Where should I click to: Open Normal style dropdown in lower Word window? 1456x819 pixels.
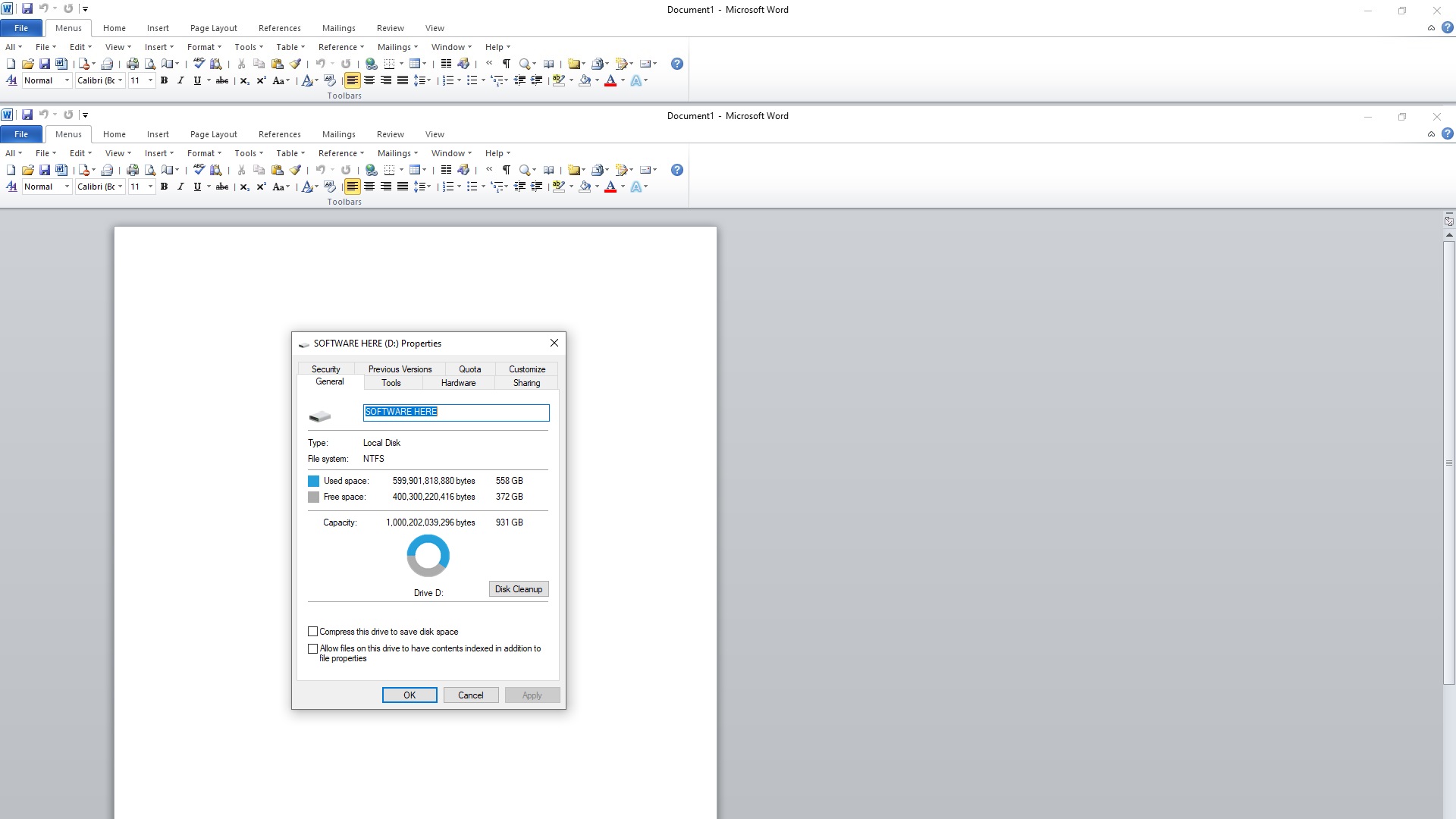pyautogui.click(x=67, y=187)
